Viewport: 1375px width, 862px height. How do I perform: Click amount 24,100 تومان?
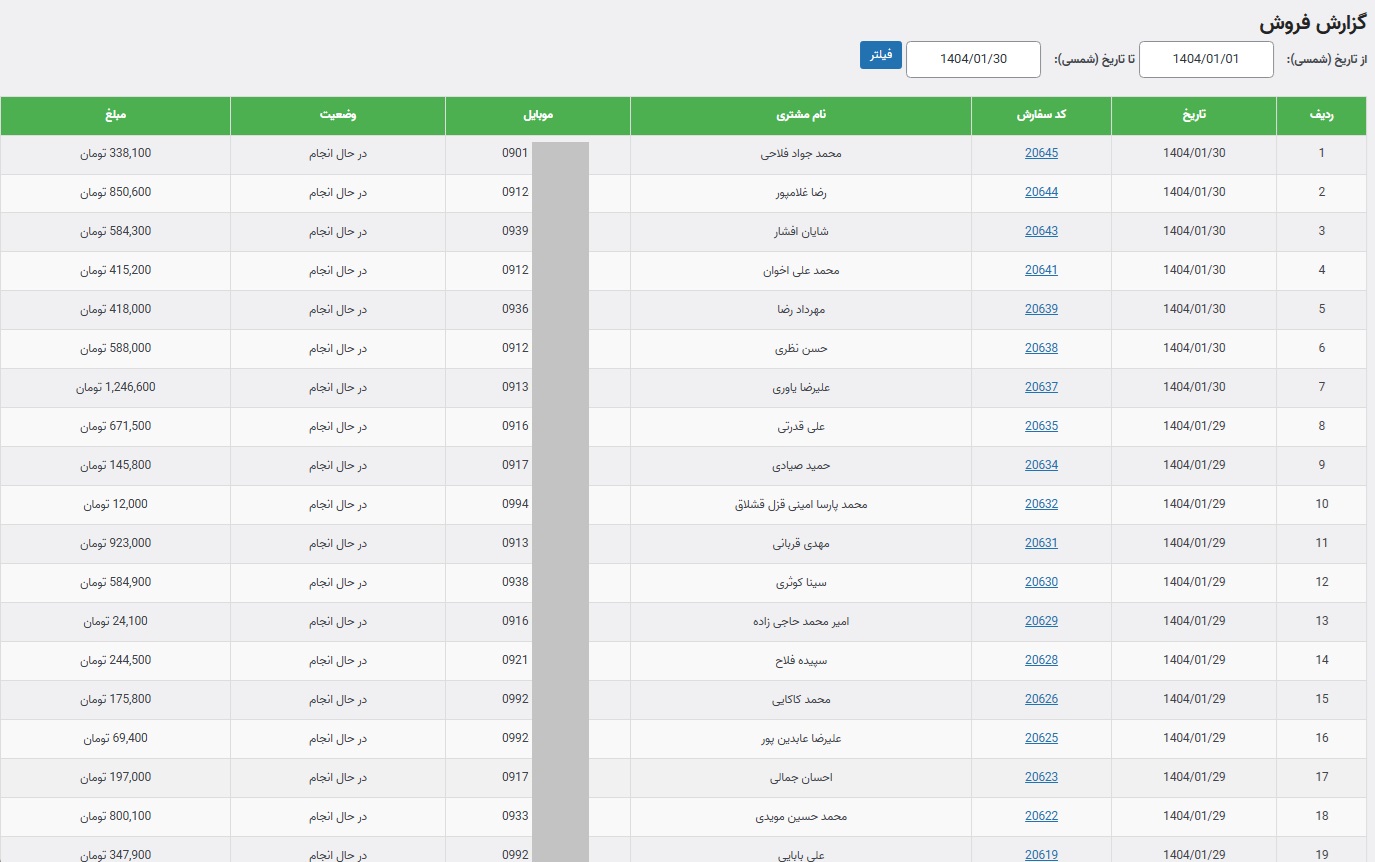tap(115, 622)
